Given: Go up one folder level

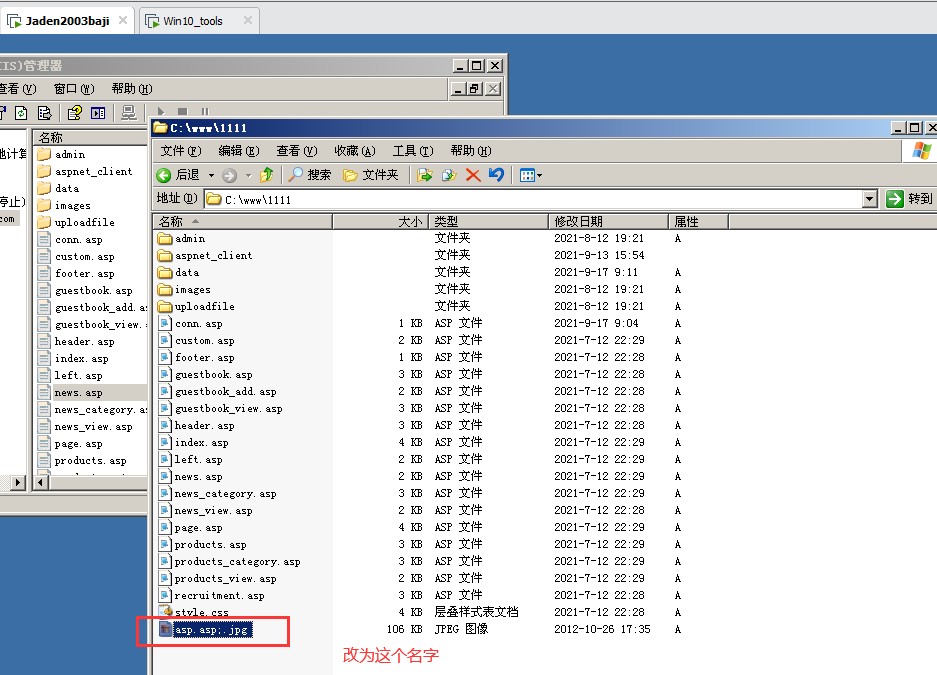Looking at the screenshot, I should (266, 175).
